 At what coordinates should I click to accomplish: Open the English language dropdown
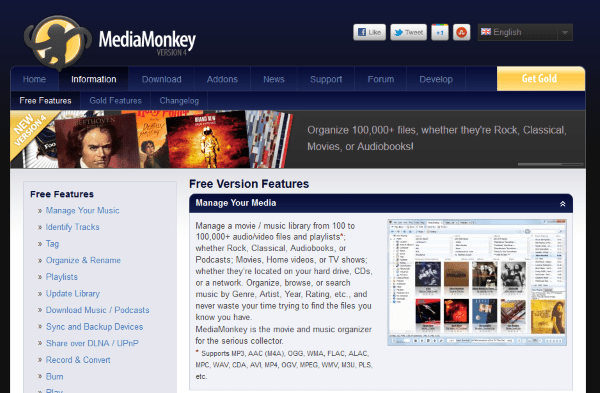point(525,33)
